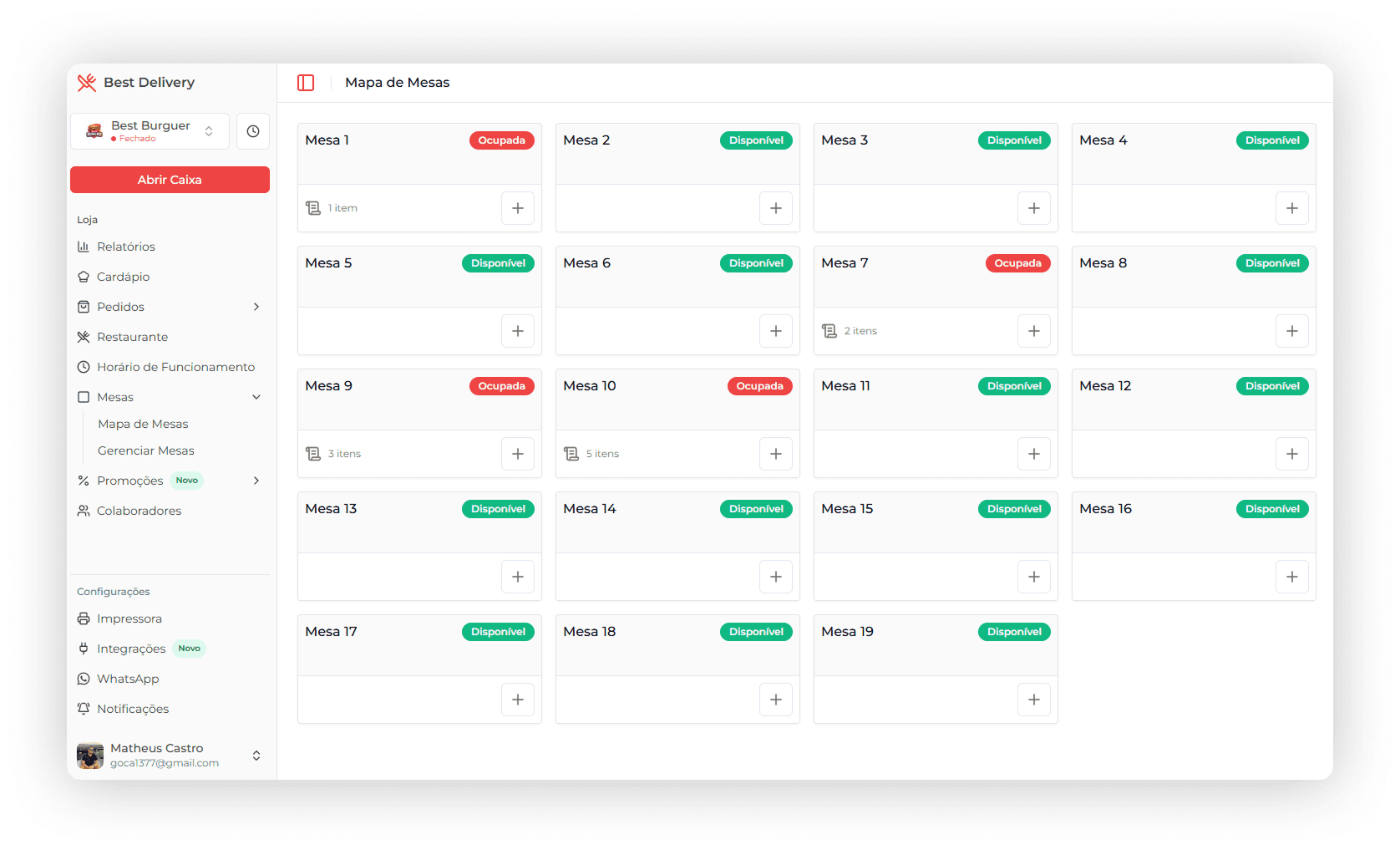Open WhatsApp settings

[127, 679]
